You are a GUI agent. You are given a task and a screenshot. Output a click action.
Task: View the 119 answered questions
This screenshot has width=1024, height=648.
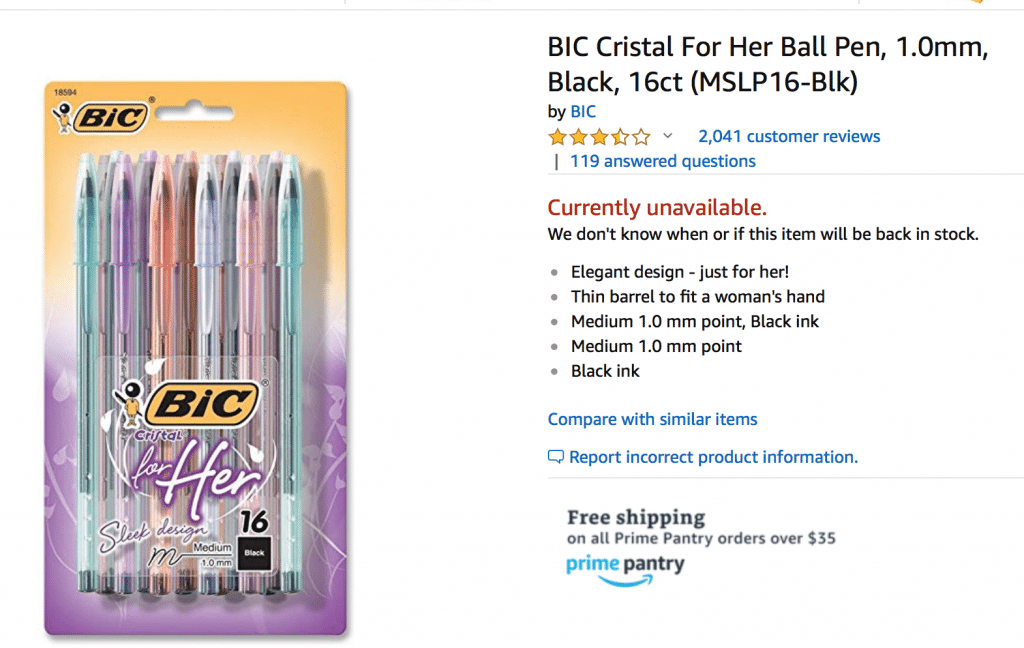pyautogui.click(x=666, y=161)
